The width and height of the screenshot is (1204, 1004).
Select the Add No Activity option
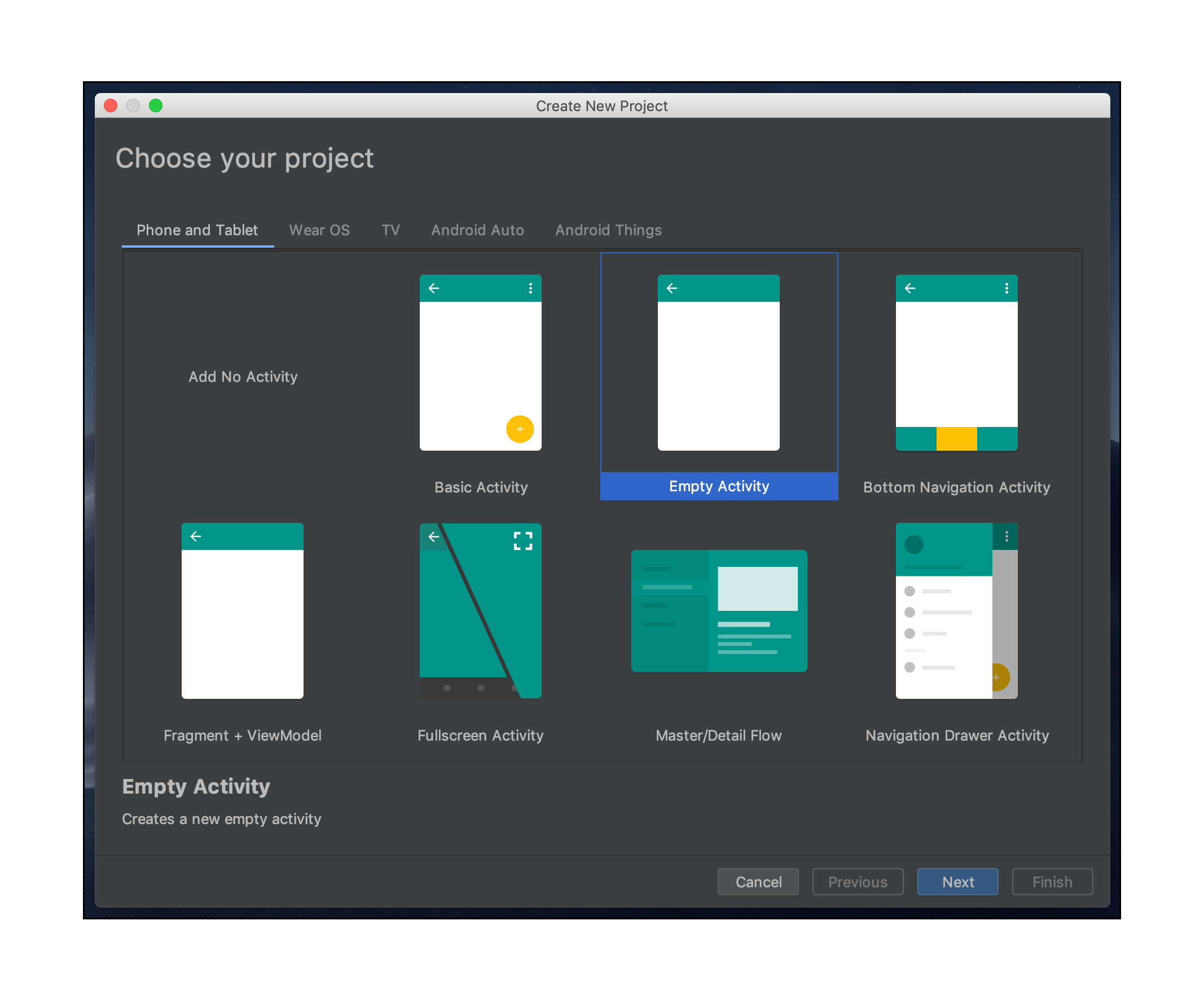tap(243, 377)
